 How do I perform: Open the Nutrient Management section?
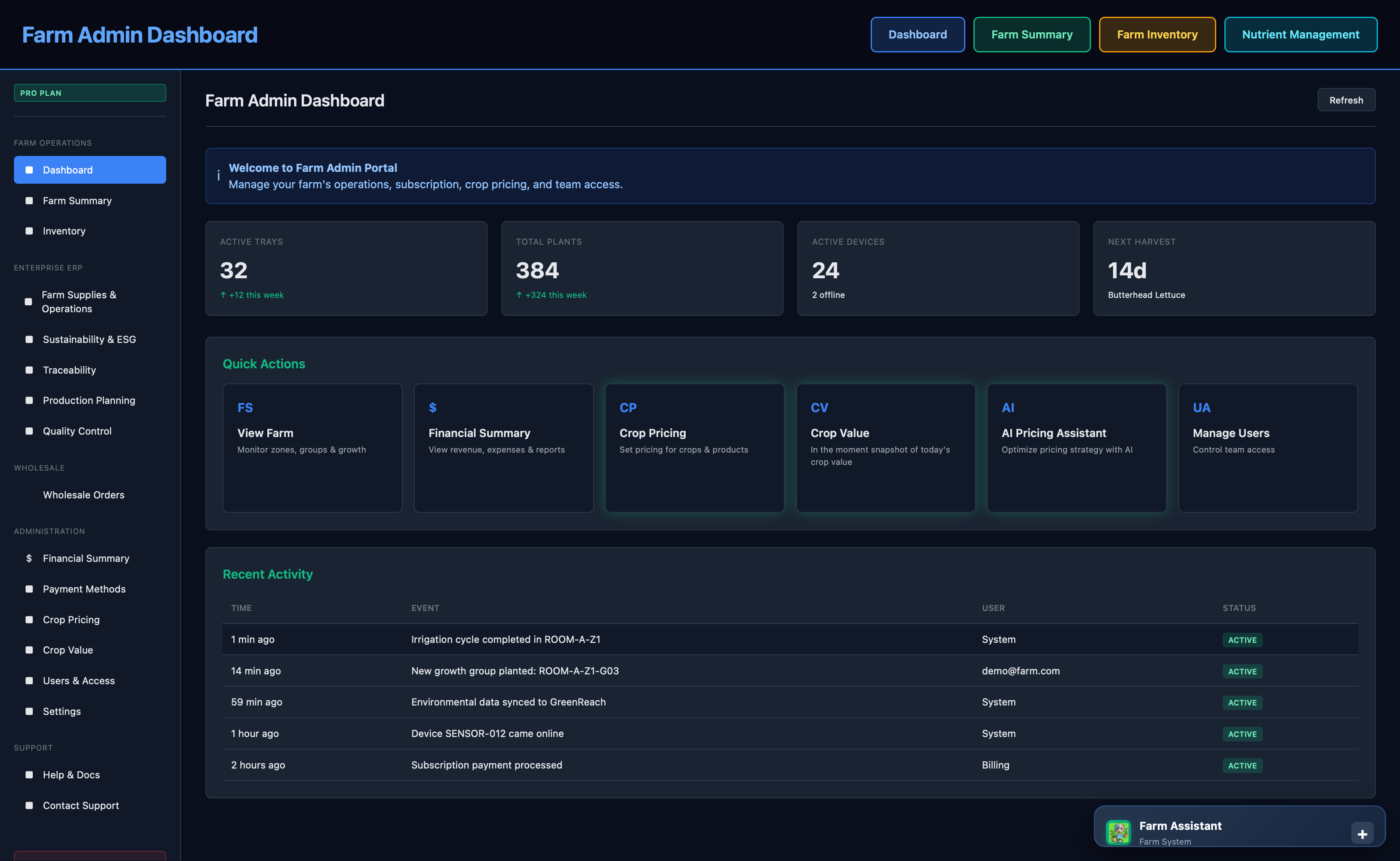tap(1301, 34)
